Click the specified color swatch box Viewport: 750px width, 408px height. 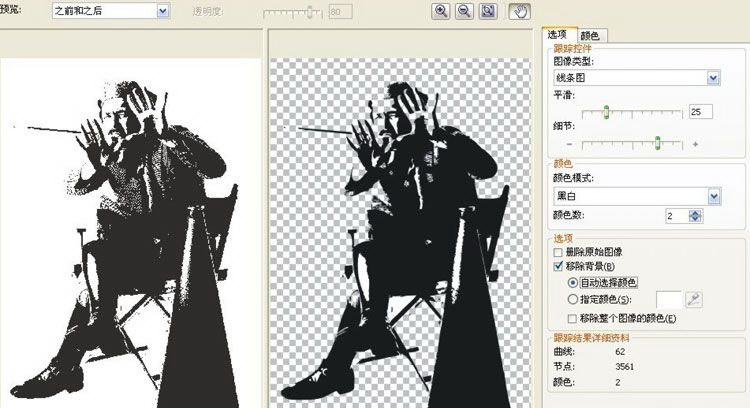coord(669,300)
